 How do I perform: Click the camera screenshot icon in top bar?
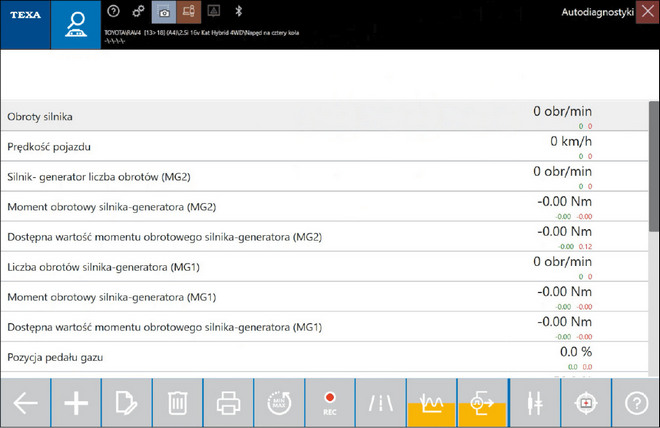point(164,11)
